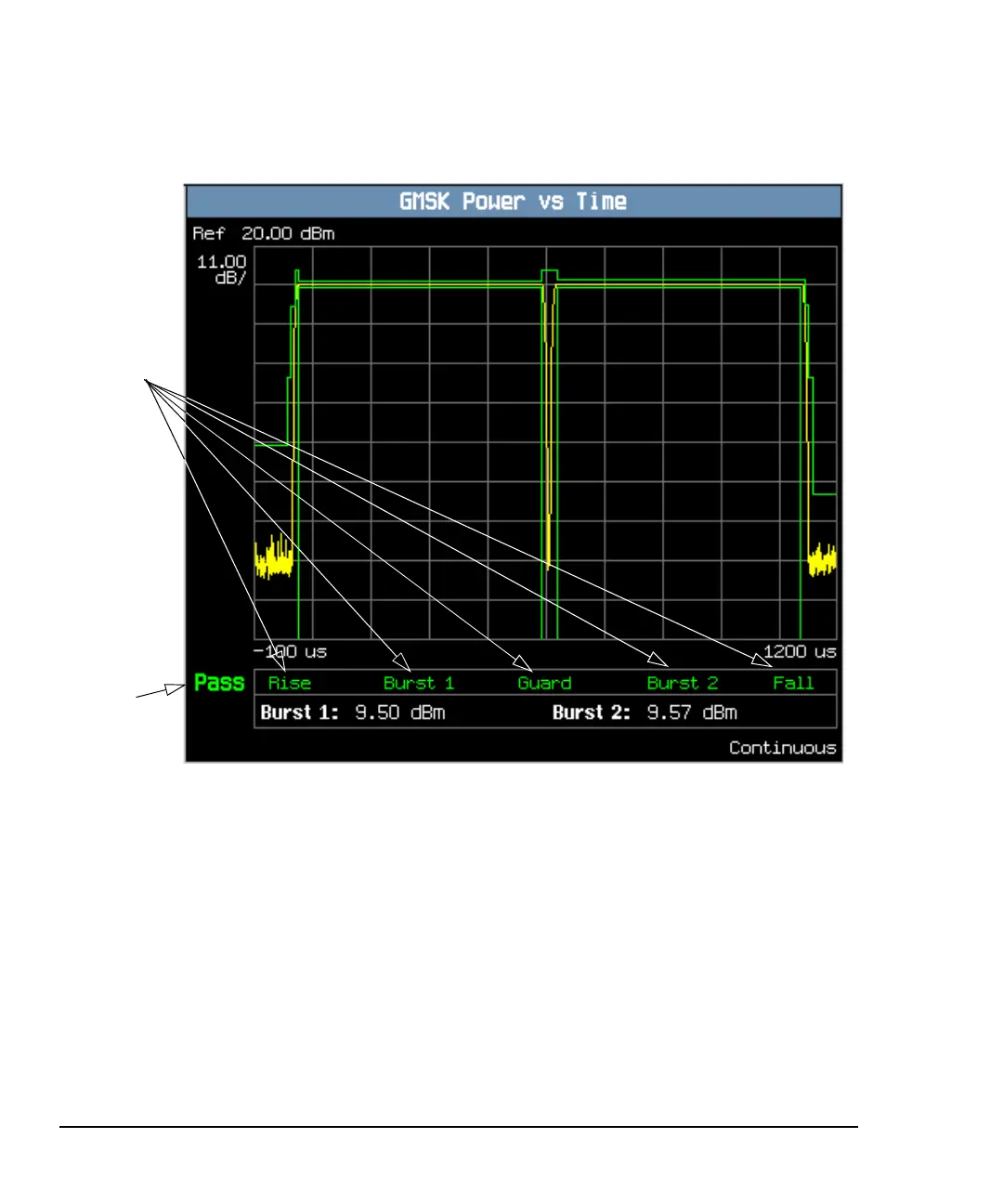
Task: Click the 1200 us end time label
Action: coord(800,651)
